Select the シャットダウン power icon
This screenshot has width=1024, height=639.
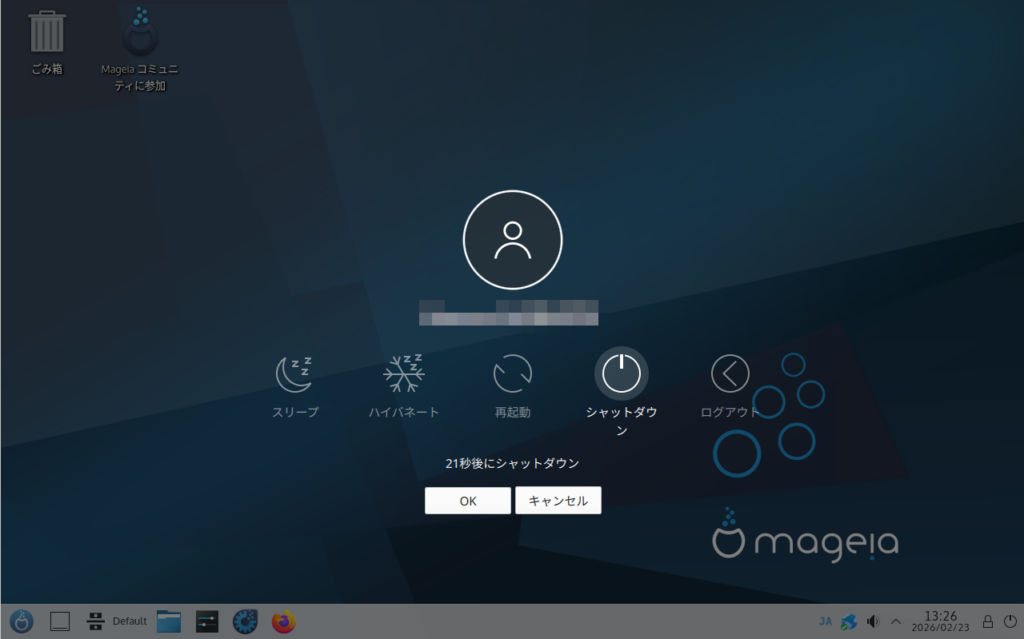point(621,374)
